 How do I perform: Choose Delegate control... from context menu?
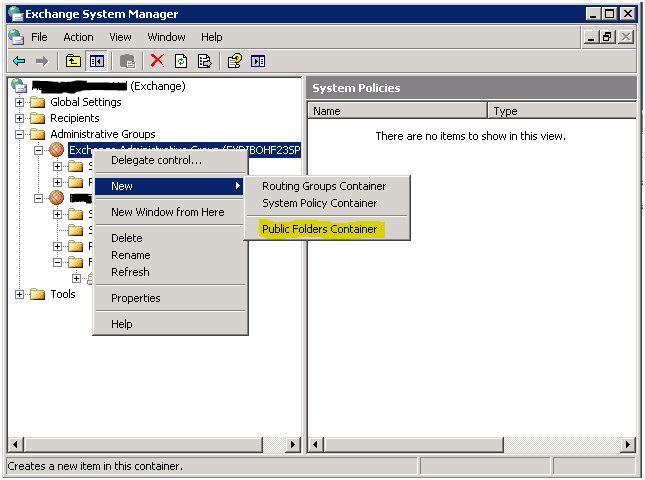pyautogui.click(x=170, y=160)
